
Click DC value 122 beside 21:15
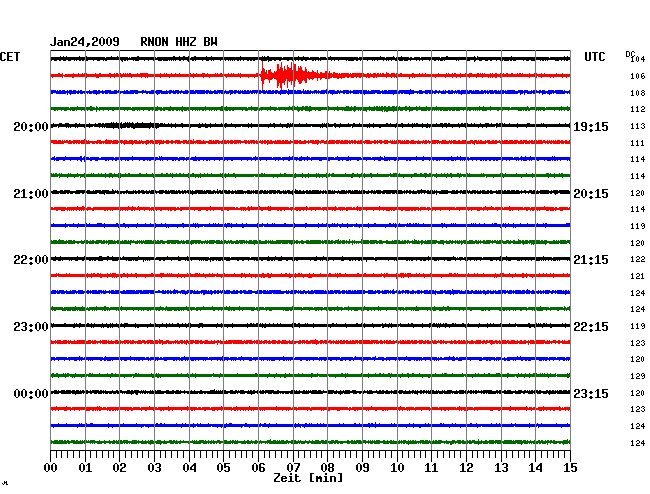(x=638, y=259)
